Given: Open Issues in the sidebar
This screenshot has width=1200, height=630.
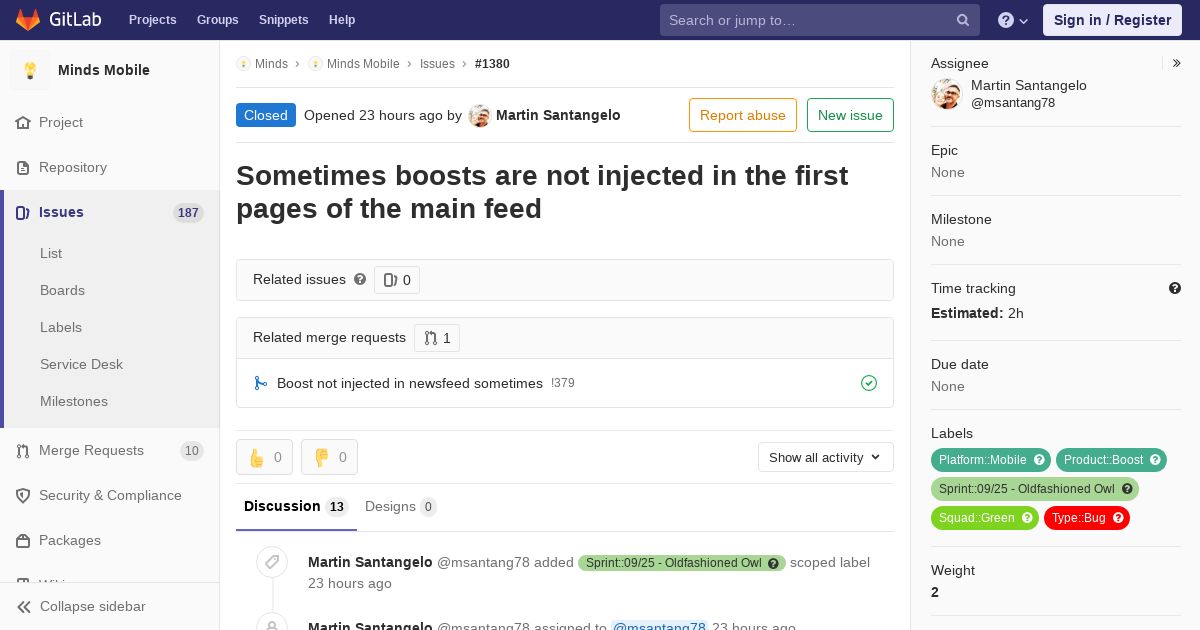Looking at the screenshot, I should 61,212.
